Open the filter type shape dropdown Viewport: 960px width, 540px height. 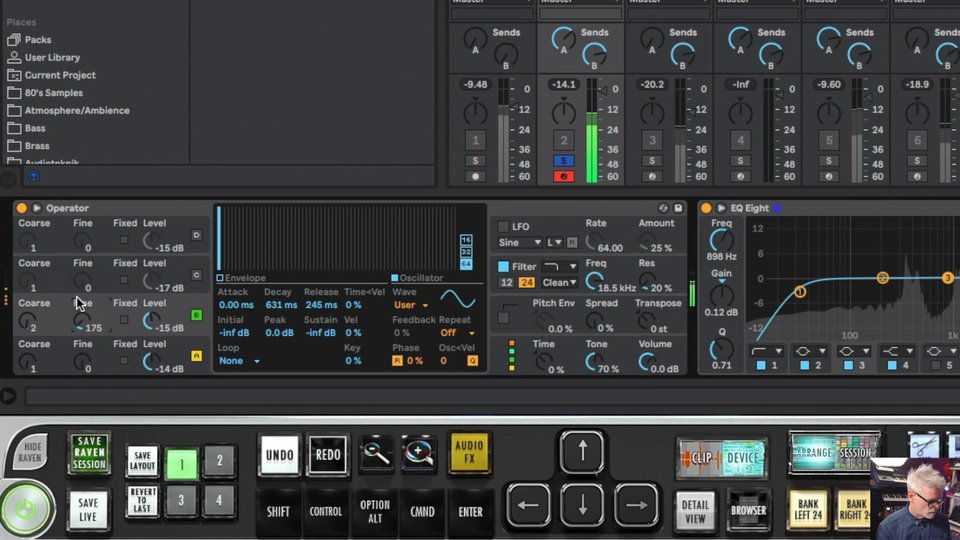pos(560,266)
